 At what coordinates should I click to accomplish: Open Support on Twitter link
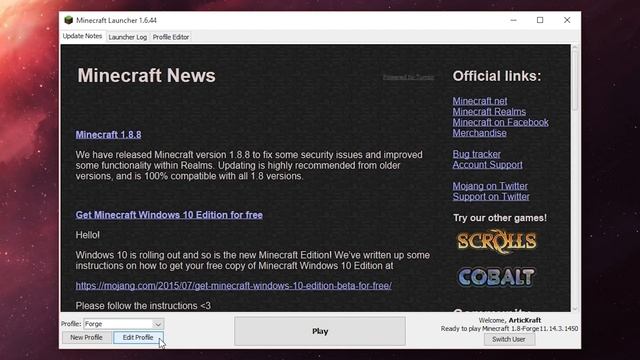pyautogui.click(x=491, y=196)
